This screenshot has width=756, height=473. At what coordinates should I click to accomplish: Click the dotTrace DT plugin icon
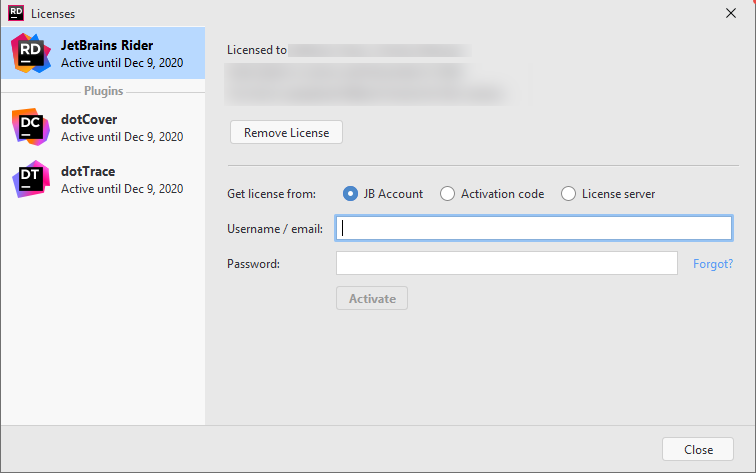tap(31, 179)
